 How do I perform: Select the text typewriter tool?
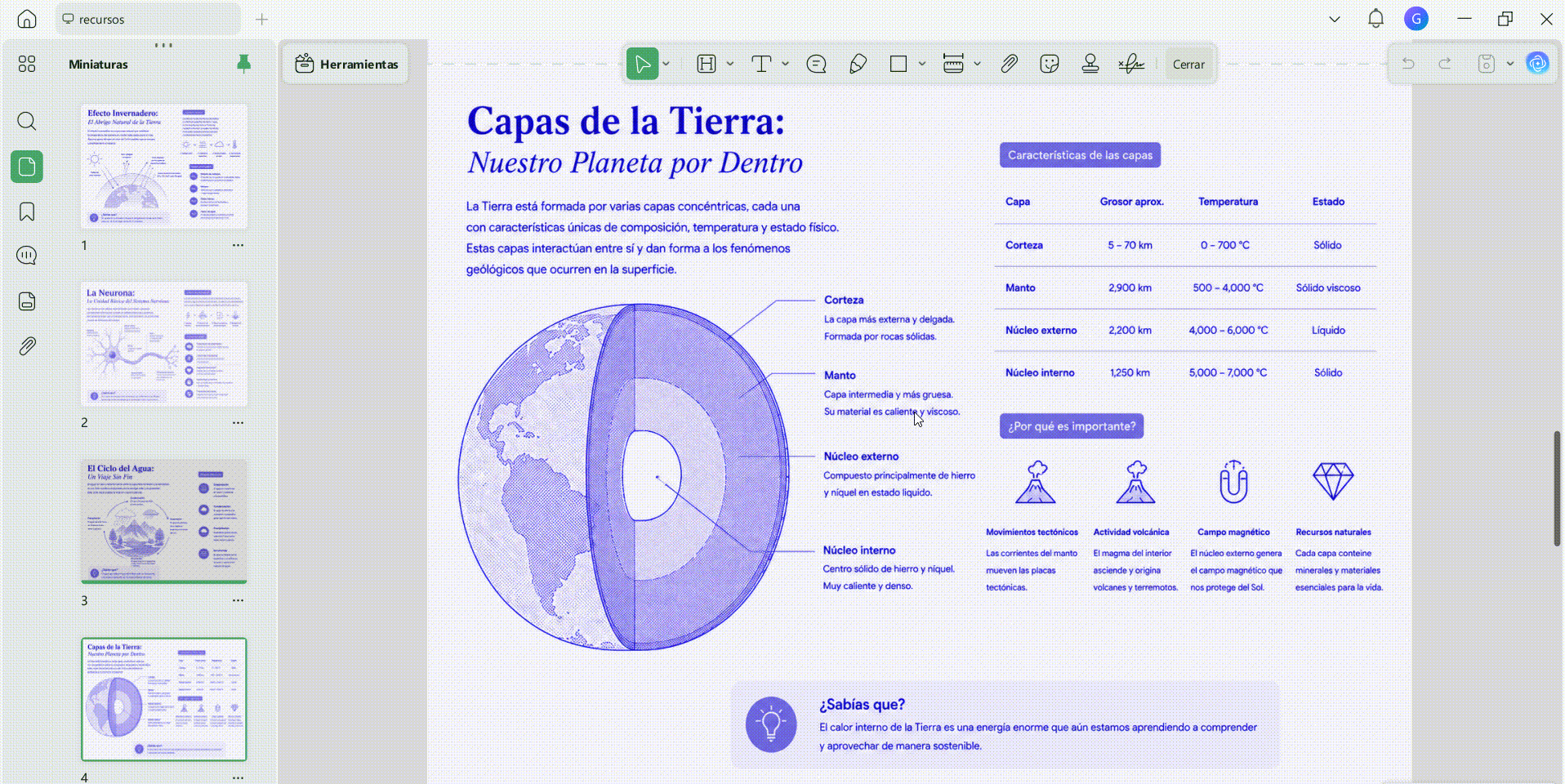click(761, 64)
